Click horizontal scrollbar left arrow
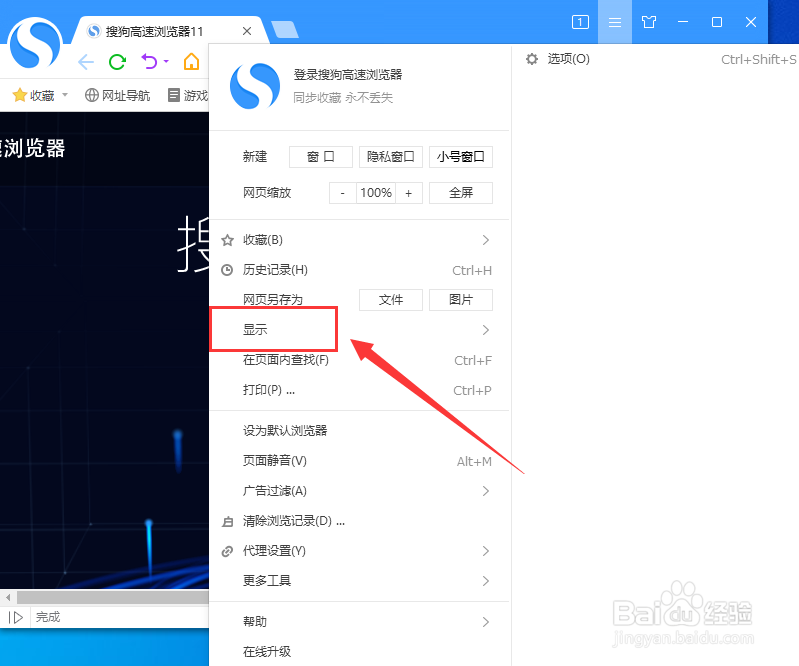 pyautogui.click(x=7, y=597)
